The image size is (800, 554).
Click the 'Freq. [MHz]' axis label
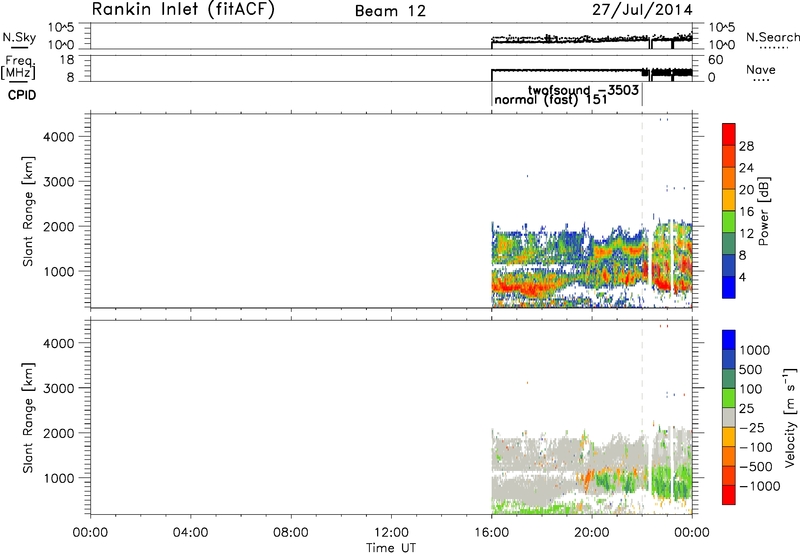pyautogui.click(x=18, y=68)
